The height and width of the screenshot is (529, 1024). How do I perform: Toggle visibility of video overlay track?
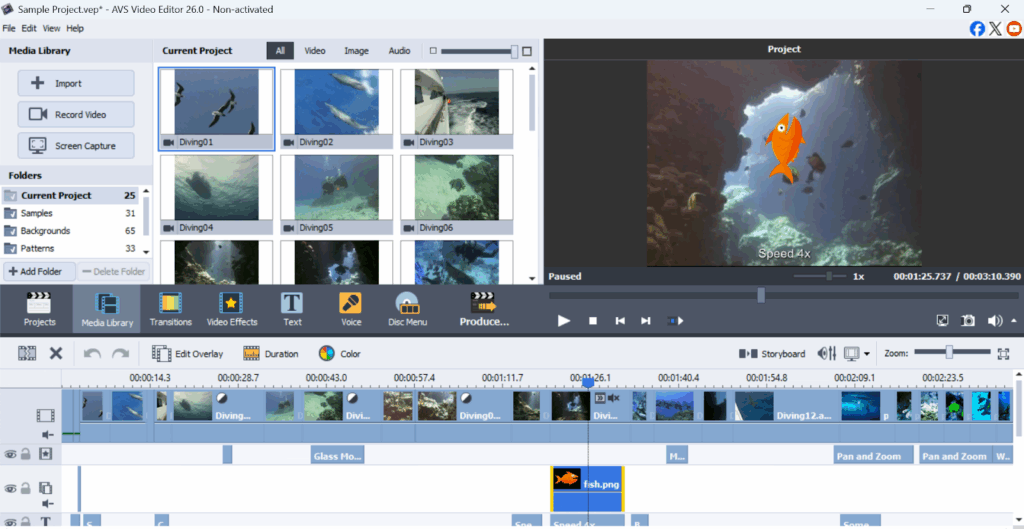10,488
